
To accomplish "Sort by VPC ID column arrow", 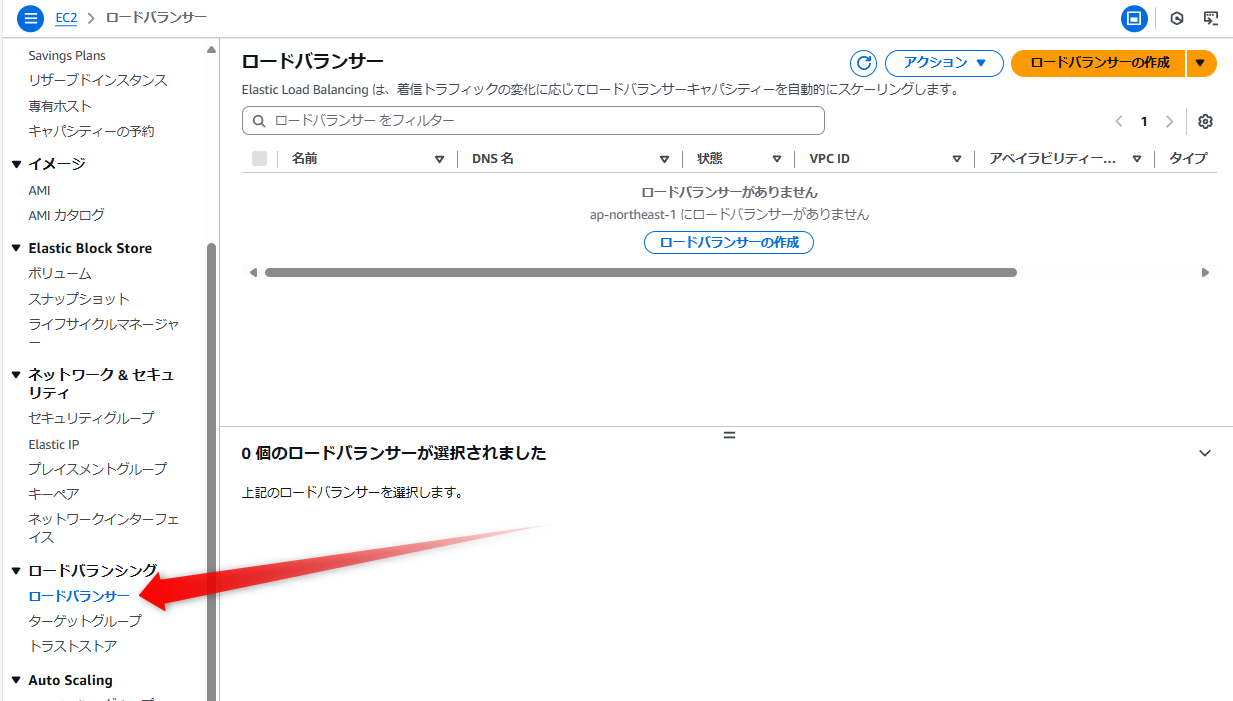I will coord(957,159).
